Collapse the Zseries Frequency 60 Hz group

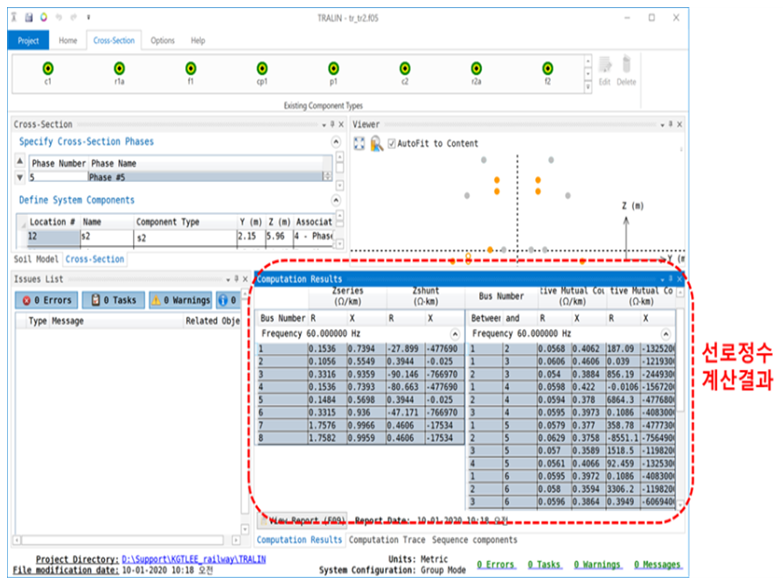point(455,334)
